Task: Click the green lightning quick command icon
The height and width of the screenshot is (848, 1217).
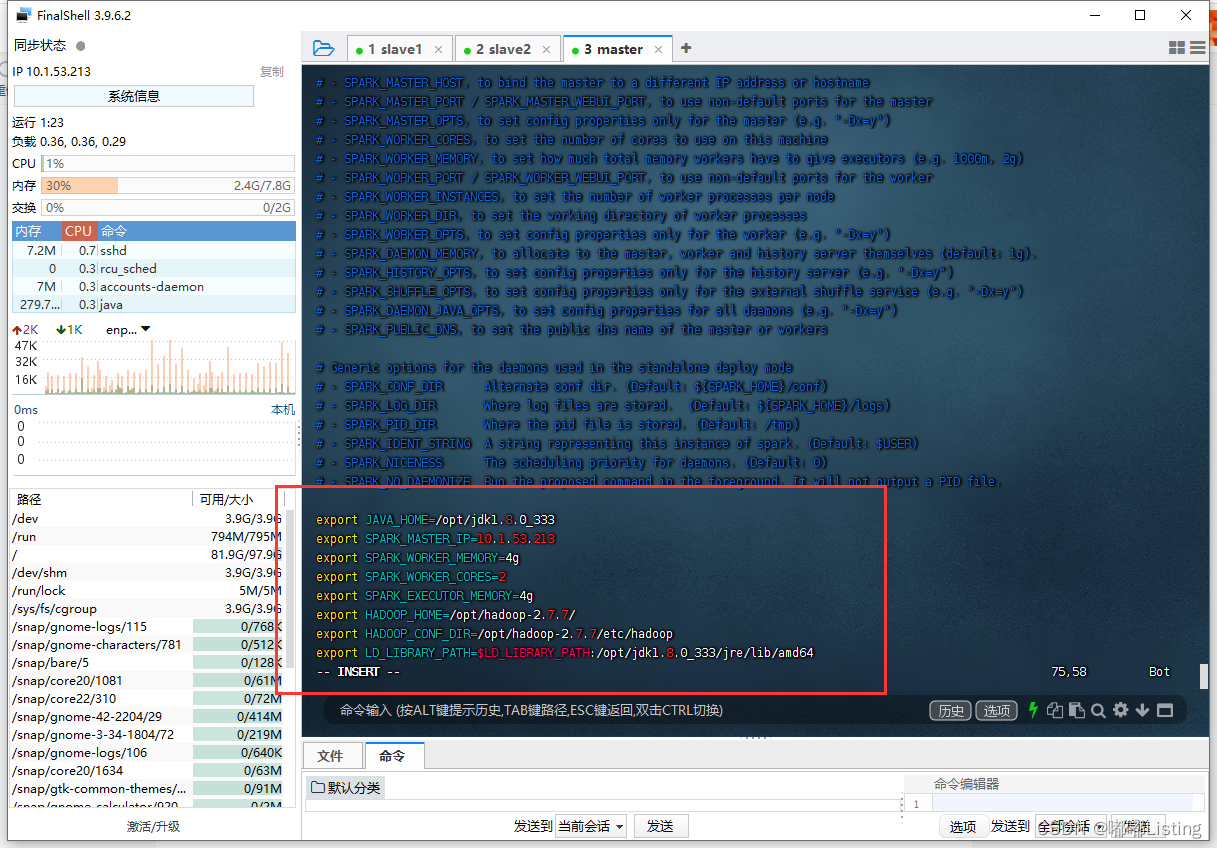Action: (1033, 710)
